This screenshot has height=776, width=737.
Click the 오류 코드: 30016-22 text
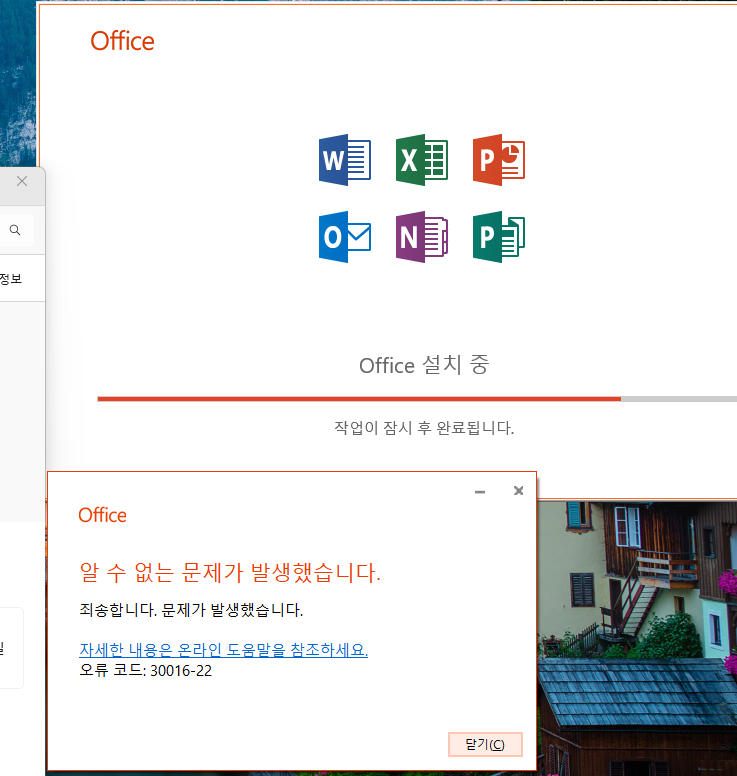[x=146, y=671]
